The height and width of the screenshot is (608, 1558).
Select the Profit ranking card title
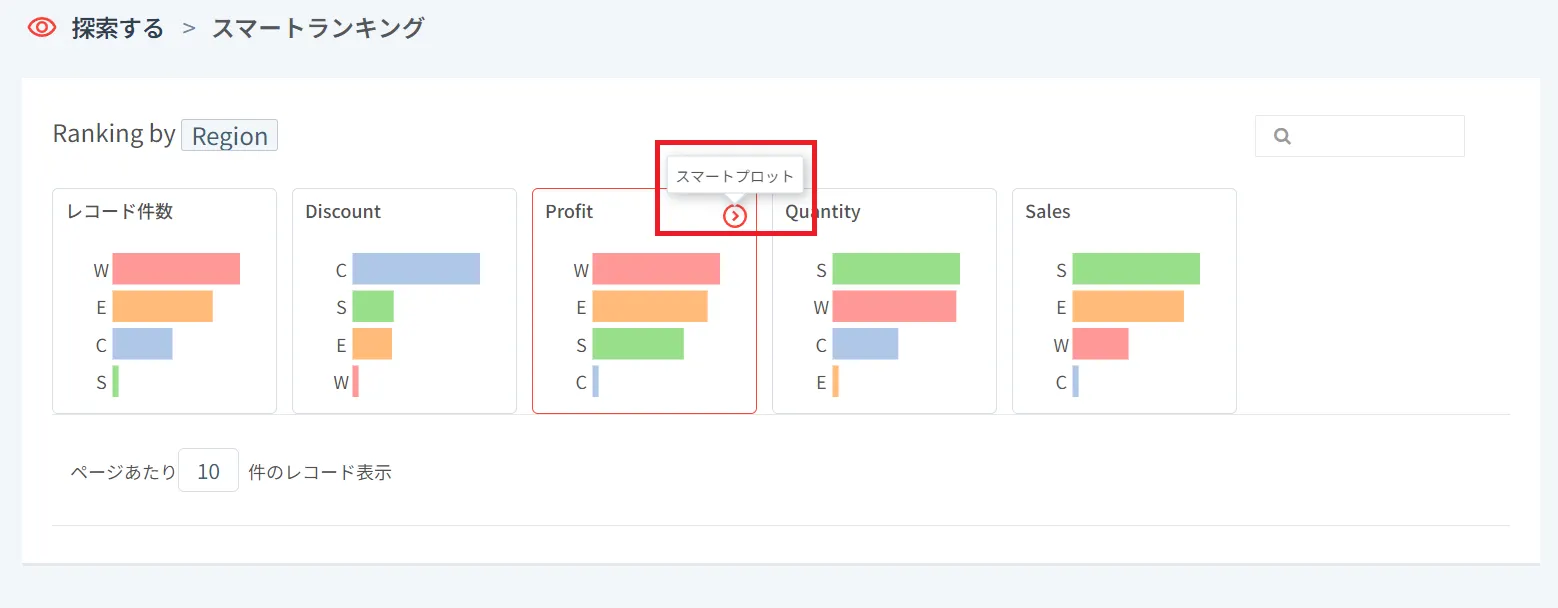click(x=569, y=212)
